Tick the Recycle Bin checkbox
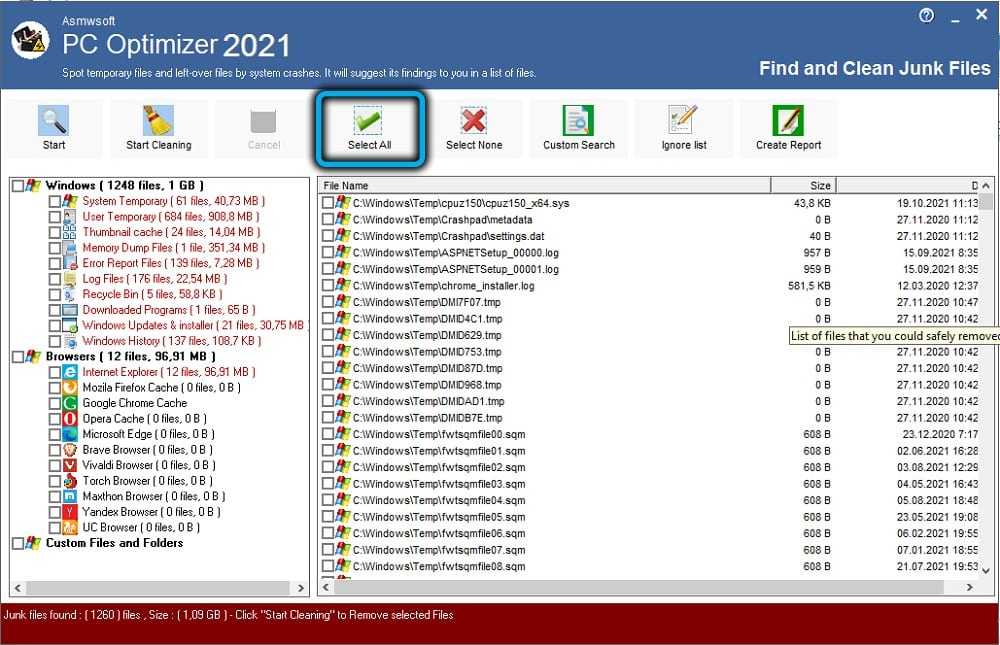 pyautogui.click(x=56, y=295)
